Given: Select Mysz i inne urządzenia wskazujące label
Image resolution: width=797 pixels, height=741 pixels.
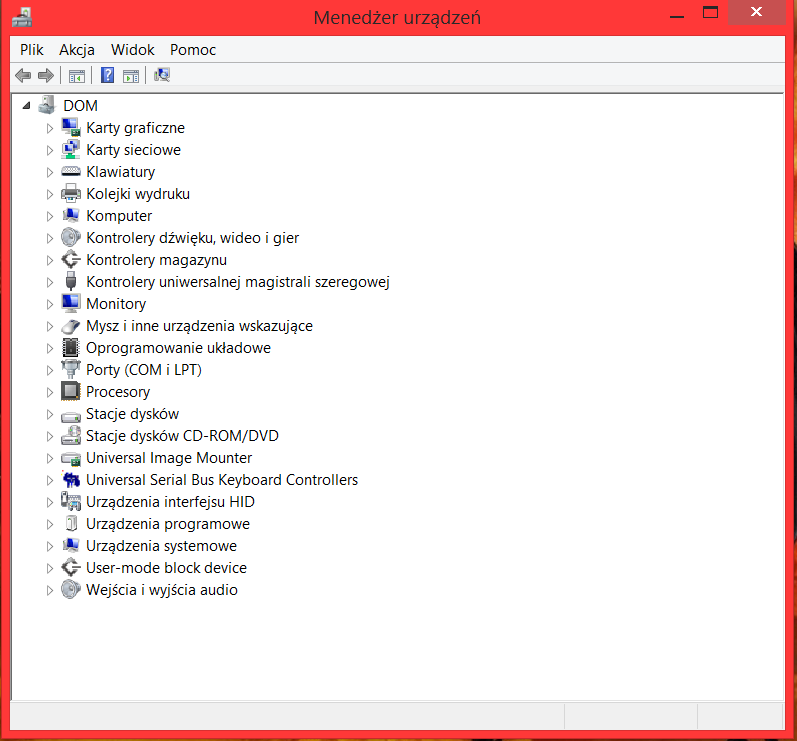Looking at the screenshot, I should (x=199, y=326).
